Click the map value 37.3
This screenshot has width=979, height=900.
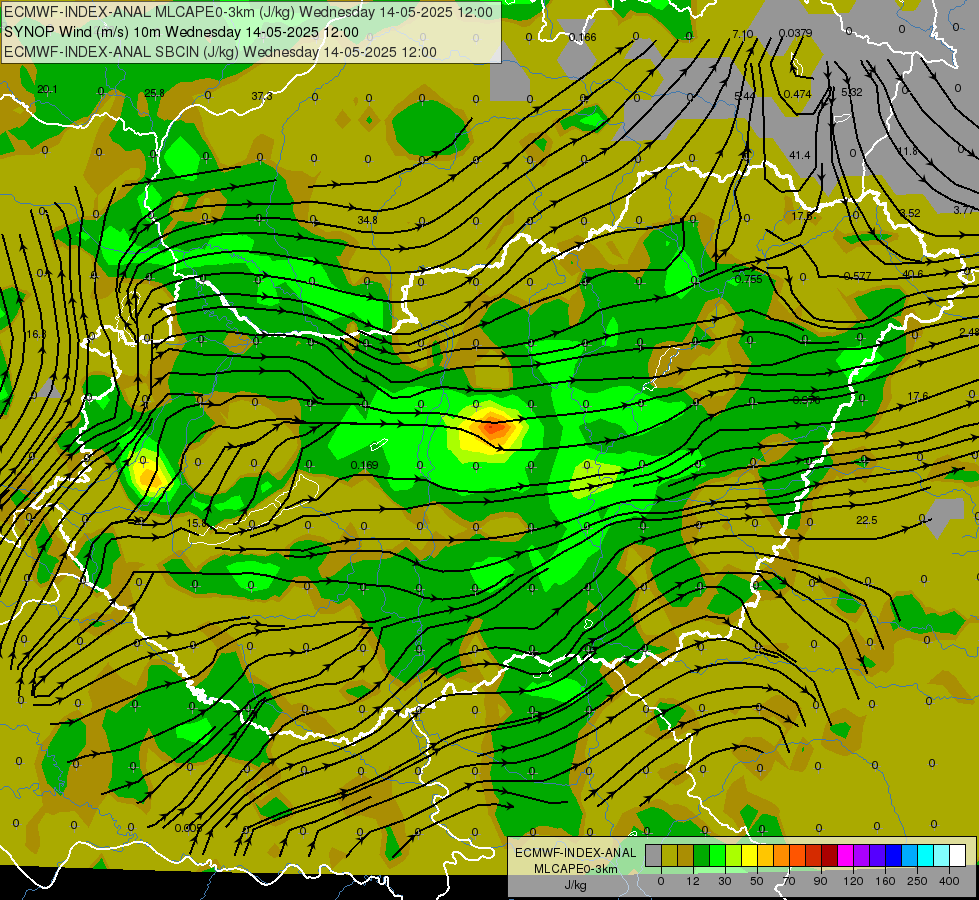click(x=262, y=96)
